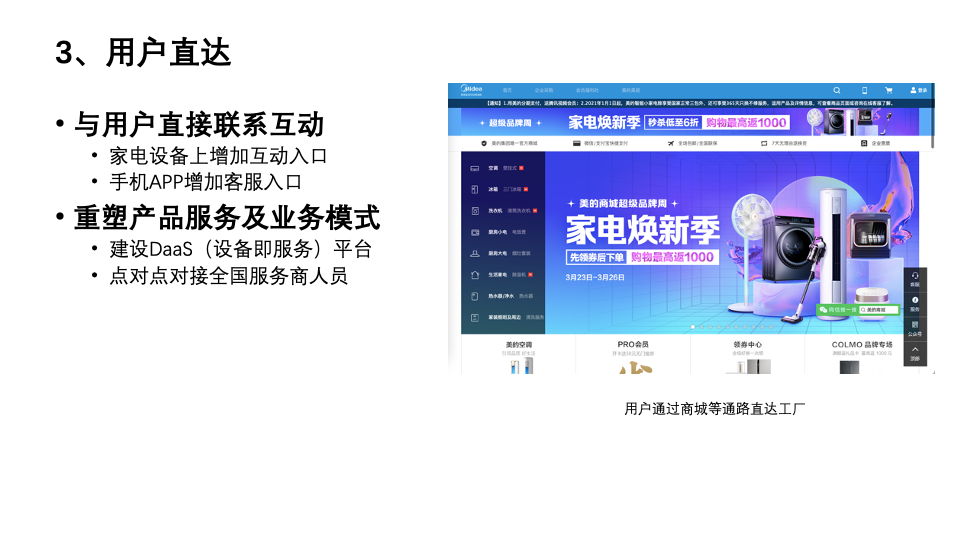The width and height of the screenshot is (960, 540).
Task: Open the PRO会员 membership card
Action: click(632, 355)
